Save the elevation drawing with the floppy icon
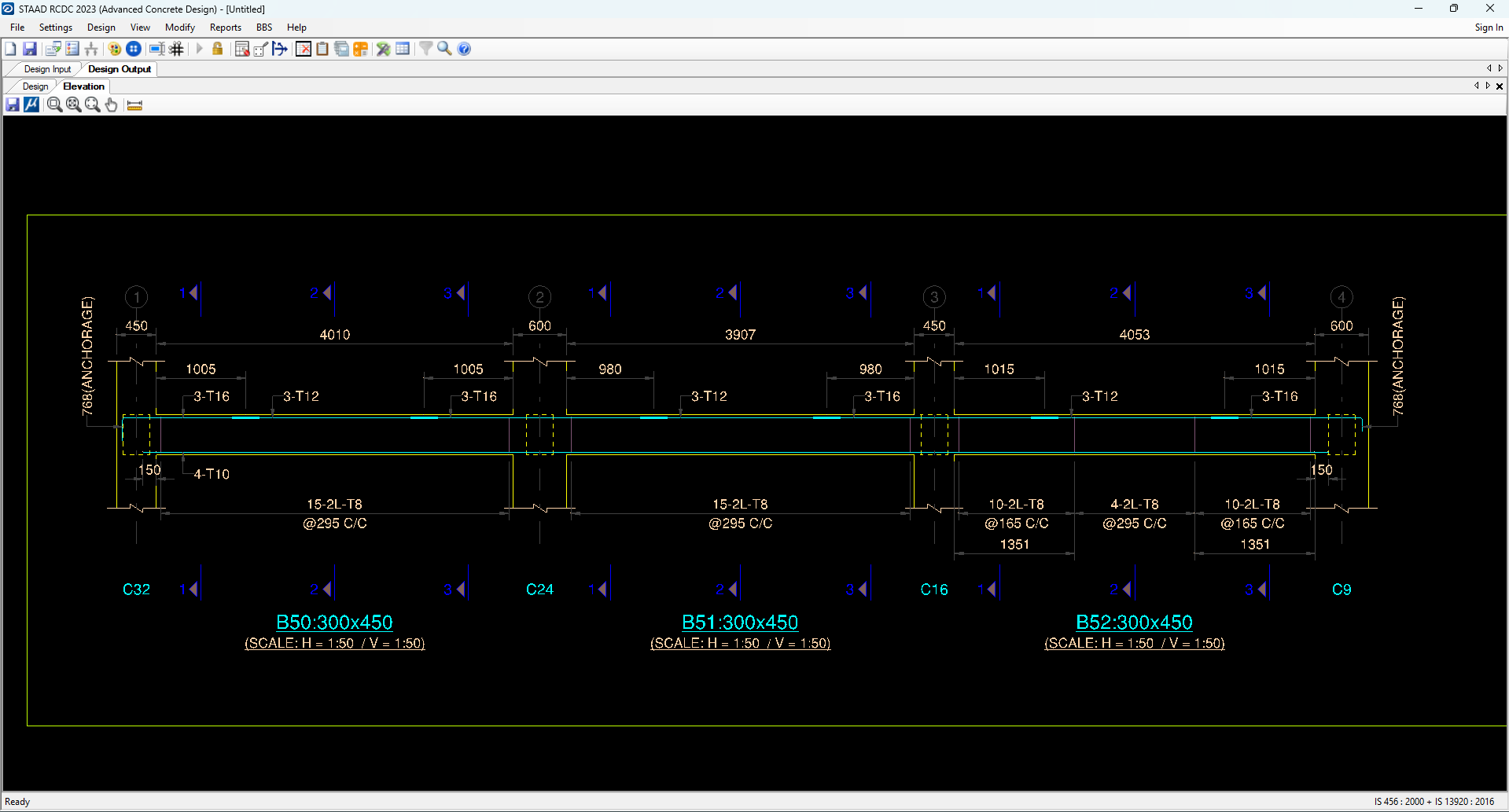The width and height of the screenshot is (1509, 812). [x=13, y=105]
